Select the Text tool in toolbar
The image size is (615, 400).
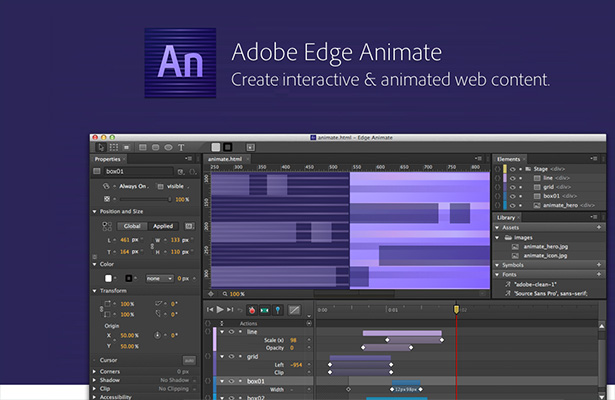181,146
